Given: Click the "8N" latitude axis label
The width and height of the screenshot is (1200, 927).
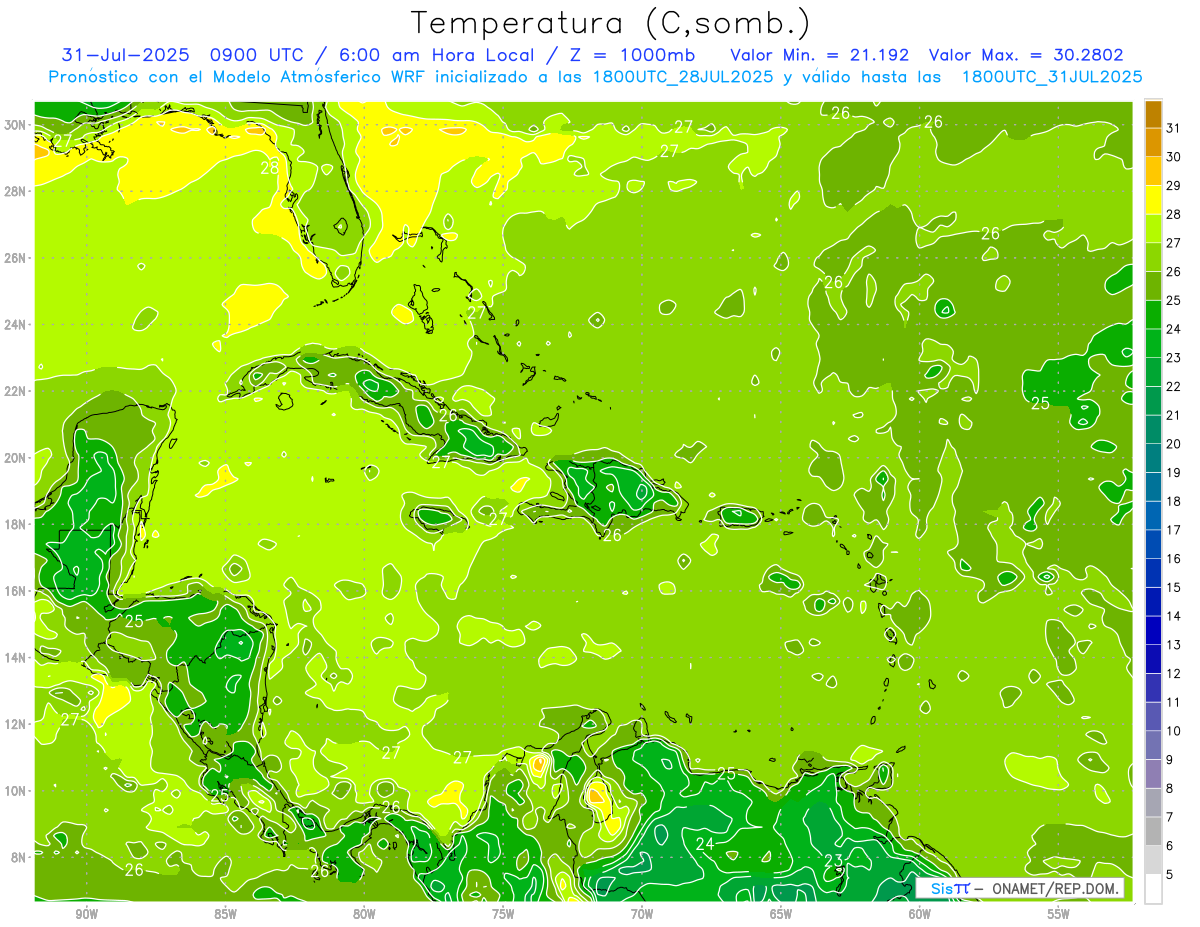Looking at the screenshot, I should click(20, 857).
